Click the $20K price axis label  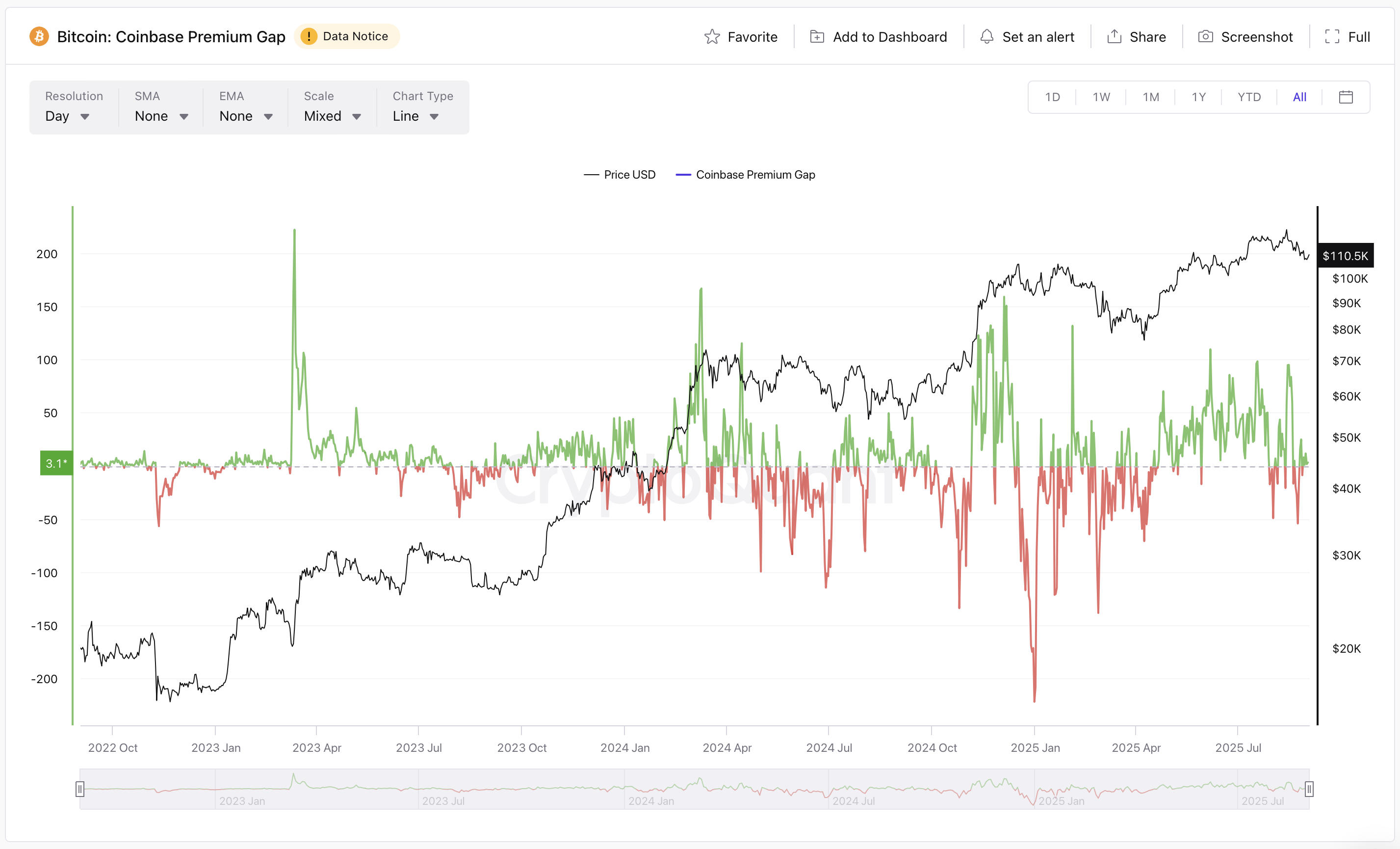click(x=1346, y=648)
